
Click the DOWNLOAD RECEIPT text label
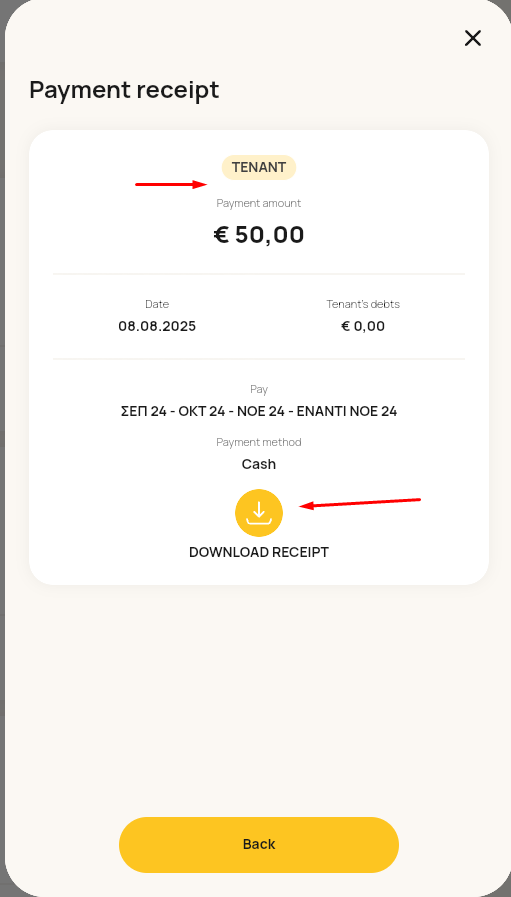(x=259, y=552)
